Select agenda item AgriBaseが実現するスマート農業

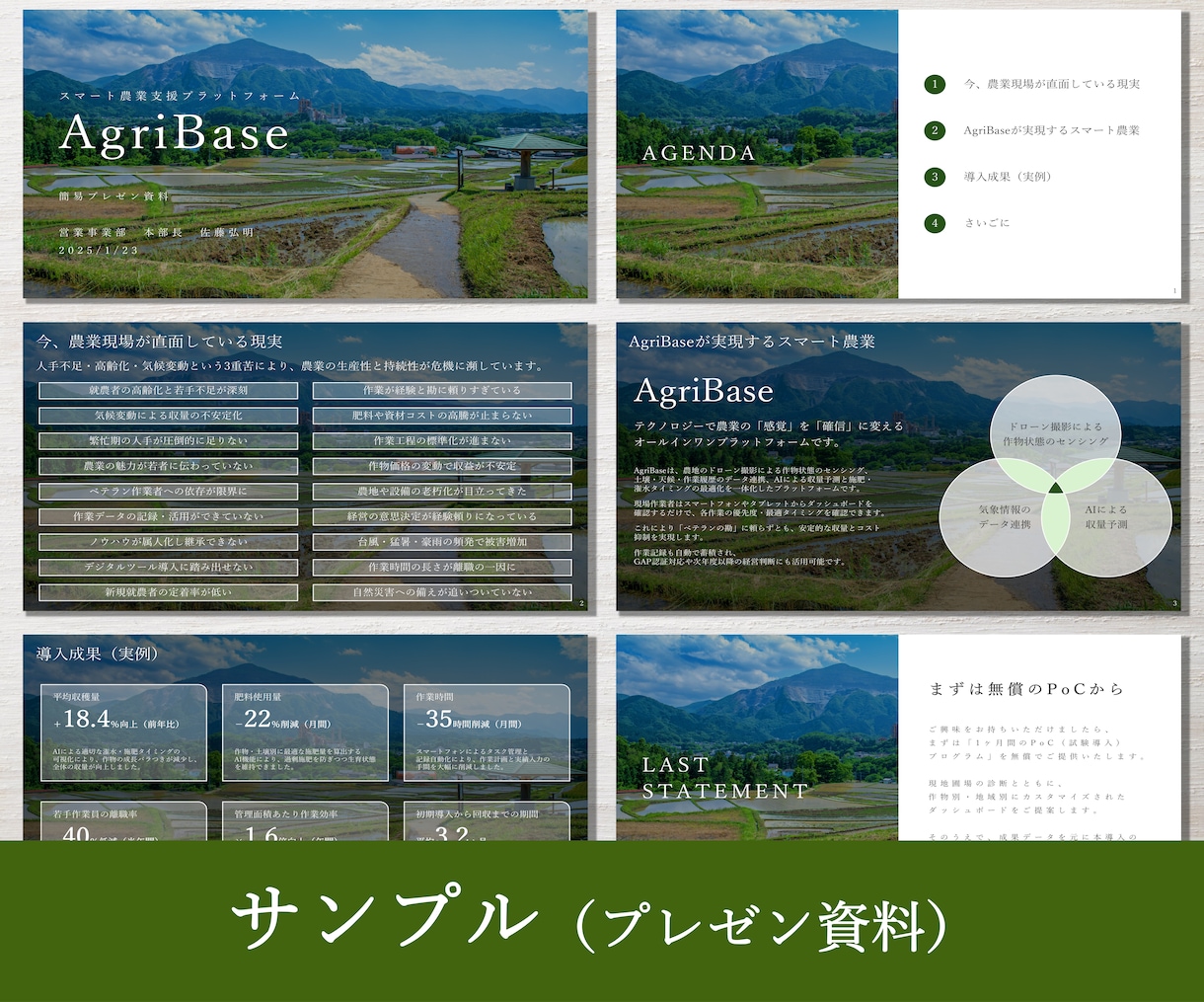(x=1051, y=130)
